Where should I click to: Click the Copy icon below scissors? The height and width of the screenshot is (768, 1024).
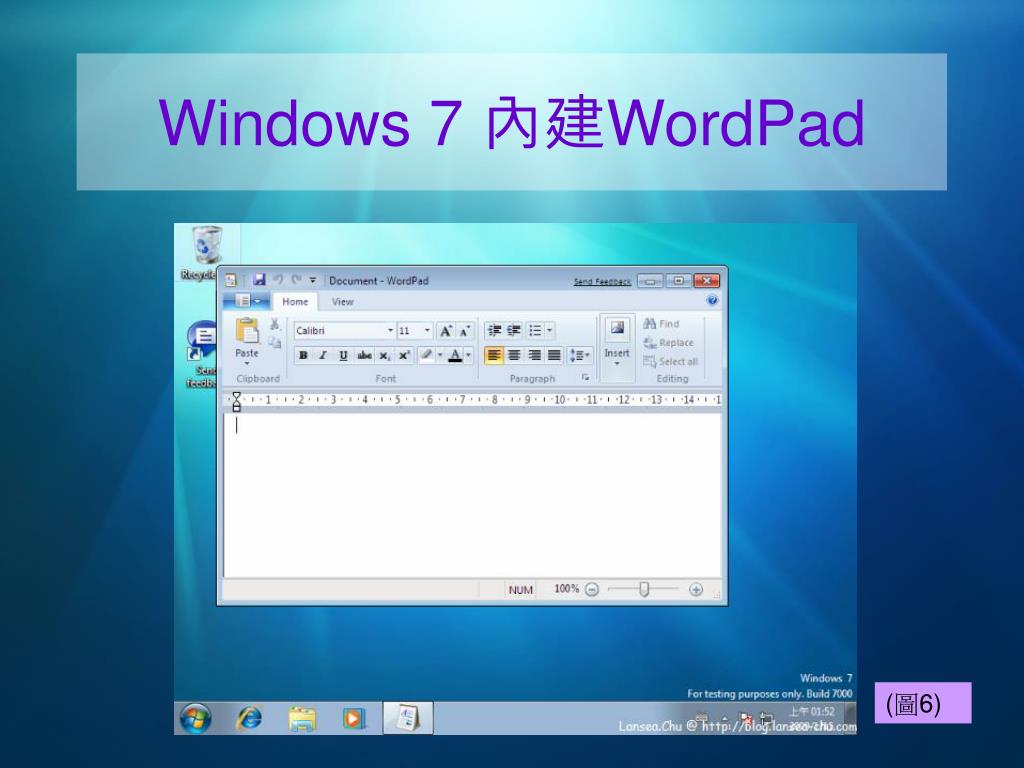[275, 342]
